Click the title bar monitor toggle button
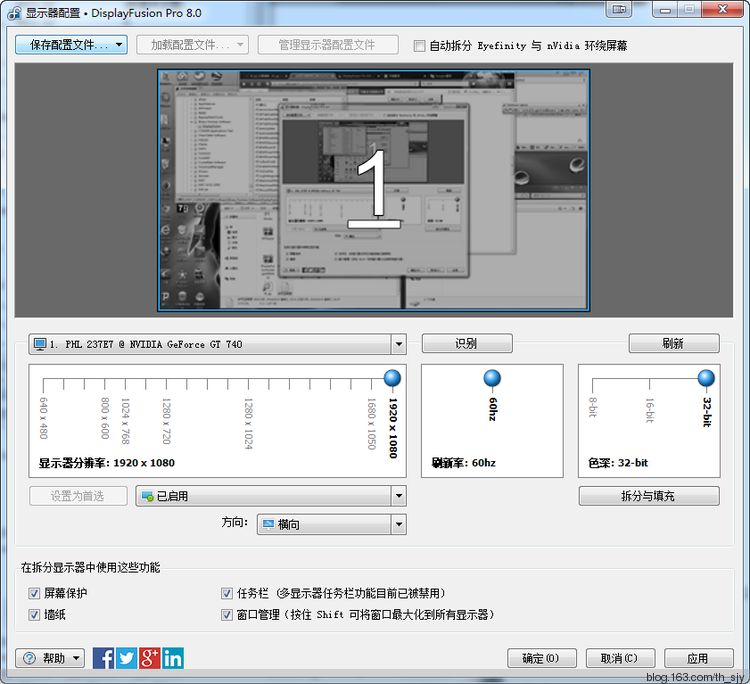The image size is (750, 684). click(619, 9)
